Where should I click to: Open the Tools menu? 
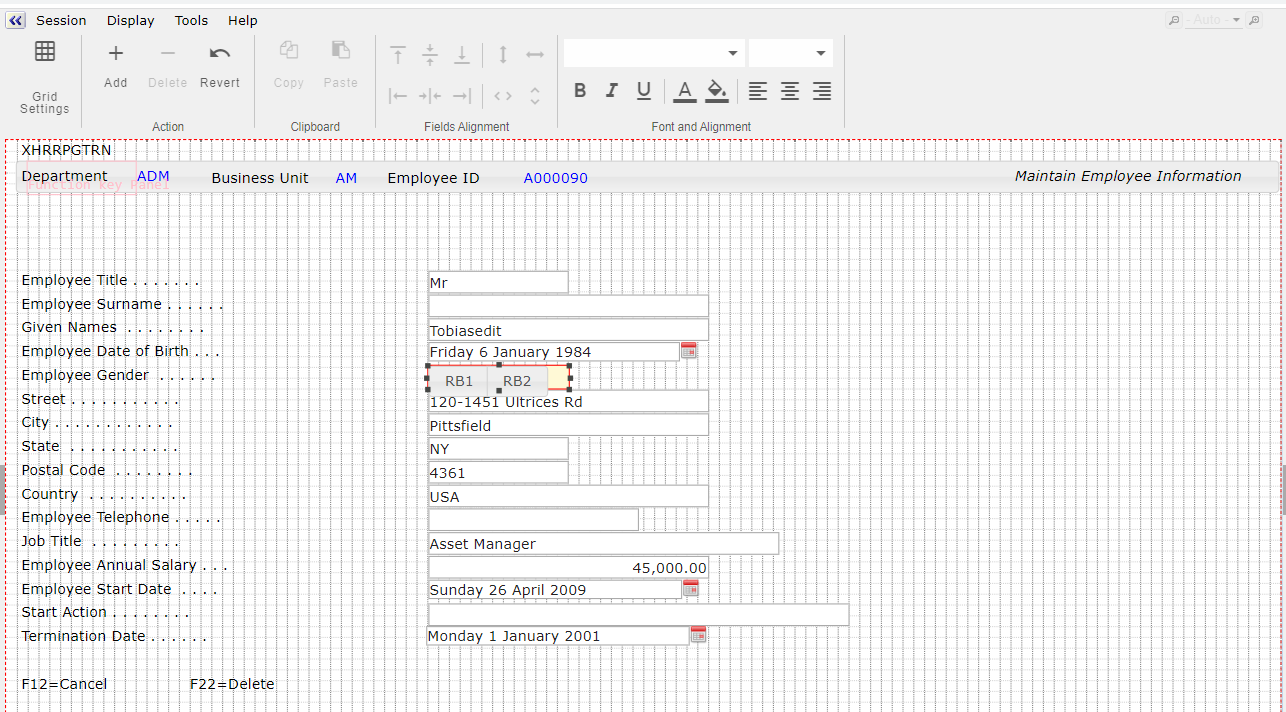[191, 20]
